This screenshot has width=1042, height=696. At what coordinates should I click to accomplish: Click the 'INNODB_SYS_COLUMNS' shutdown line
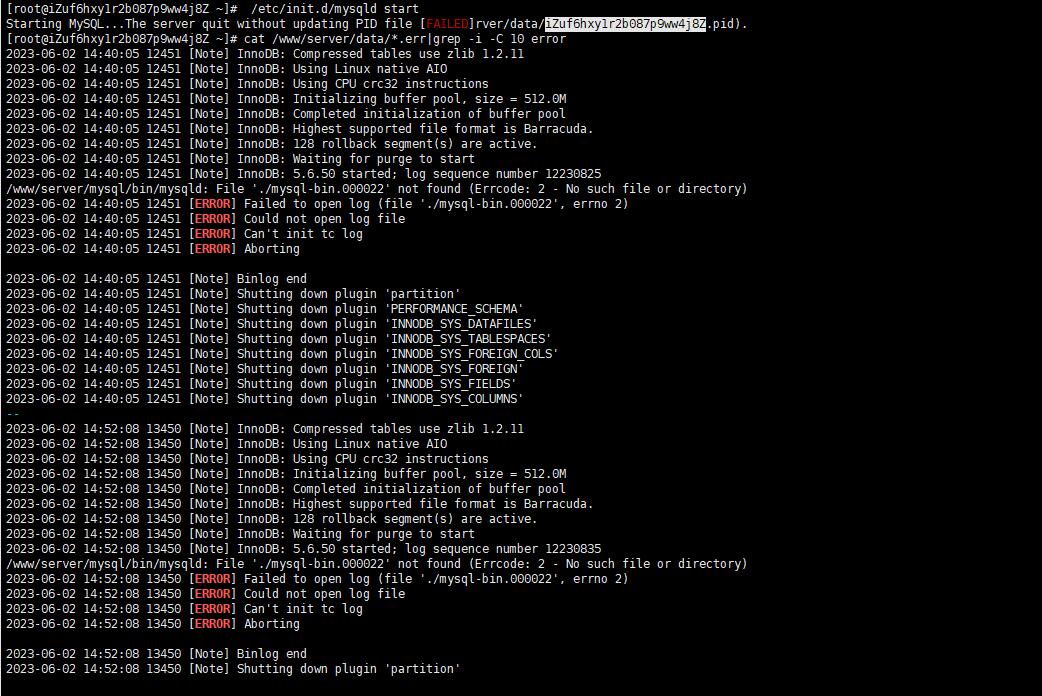click(x=264, y=399)
